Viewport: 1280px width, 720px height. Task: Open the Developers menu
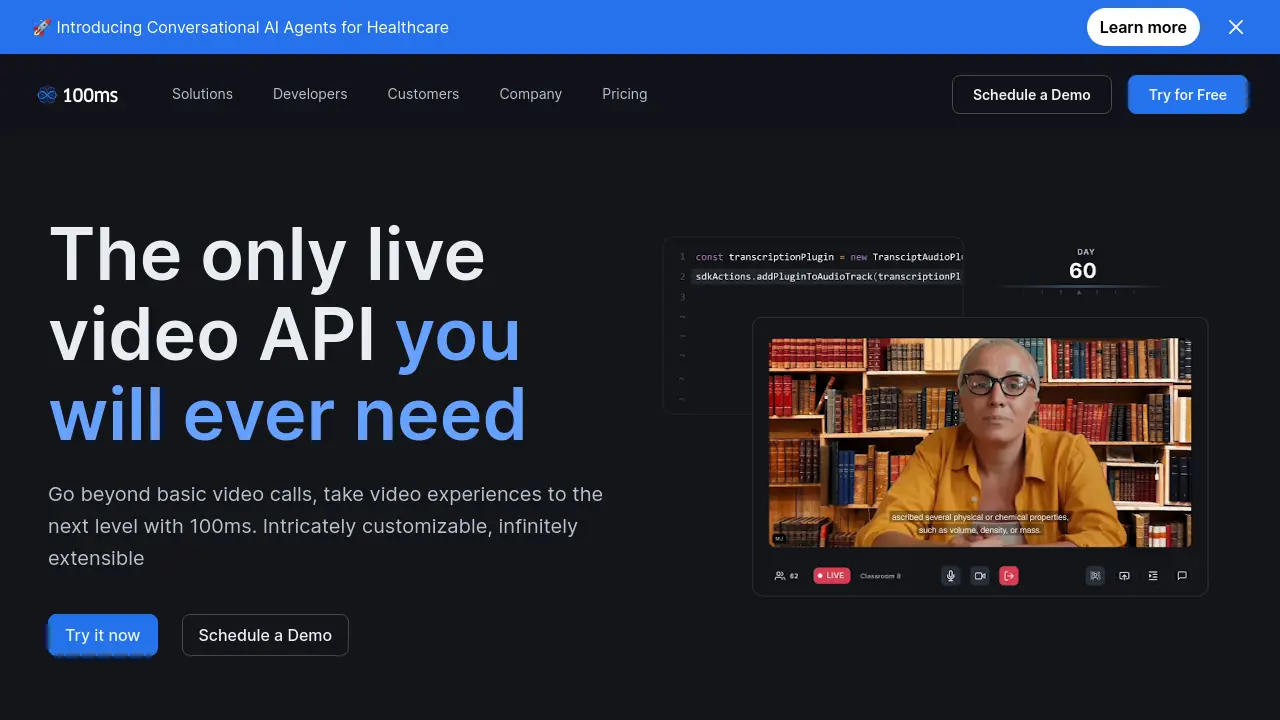coord(310,94)
